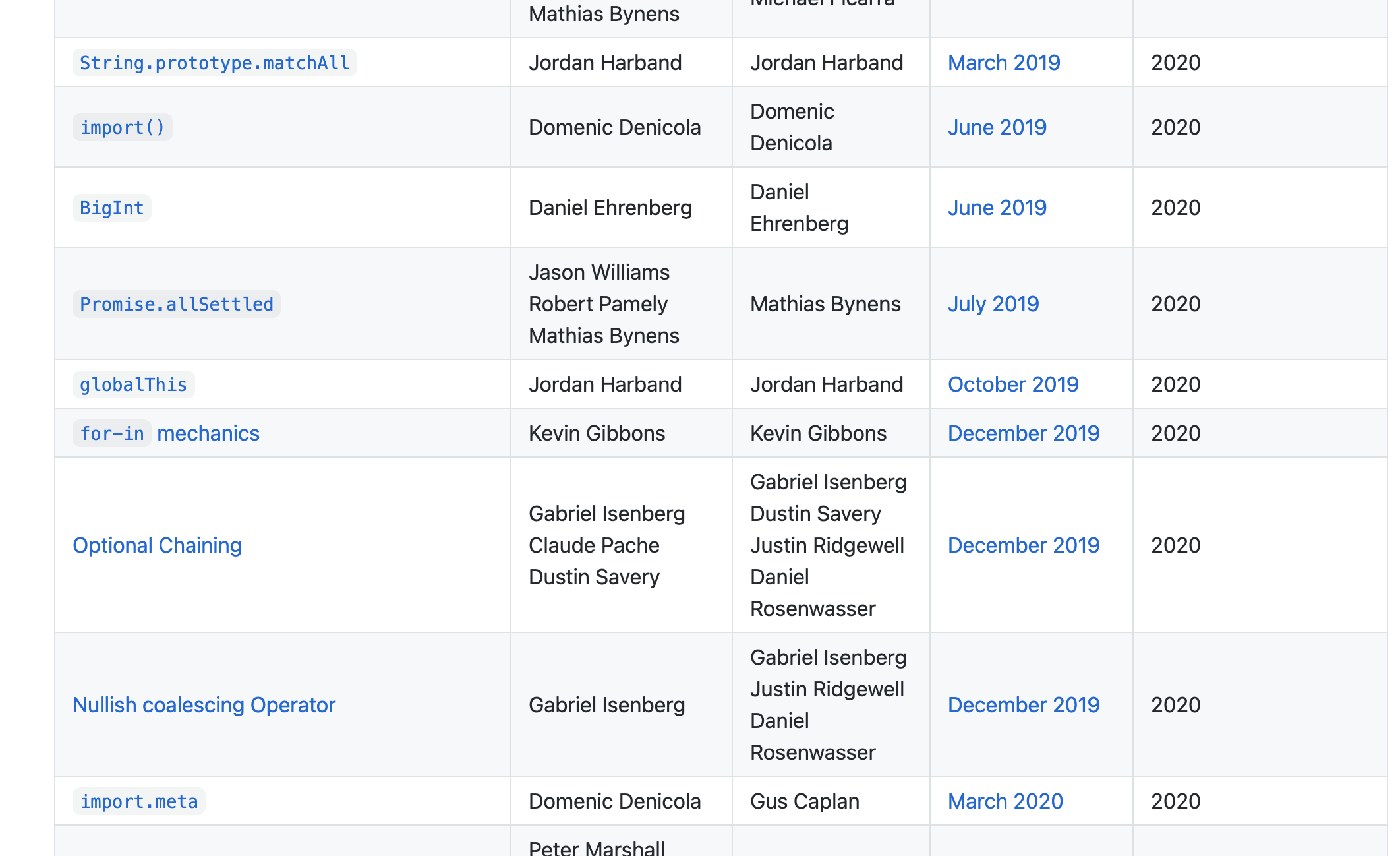The width and height of the screenshot is (1400, 856).
Task: Open the Nullish coalescing Operator proposal
Action: (x=204, y=705)
